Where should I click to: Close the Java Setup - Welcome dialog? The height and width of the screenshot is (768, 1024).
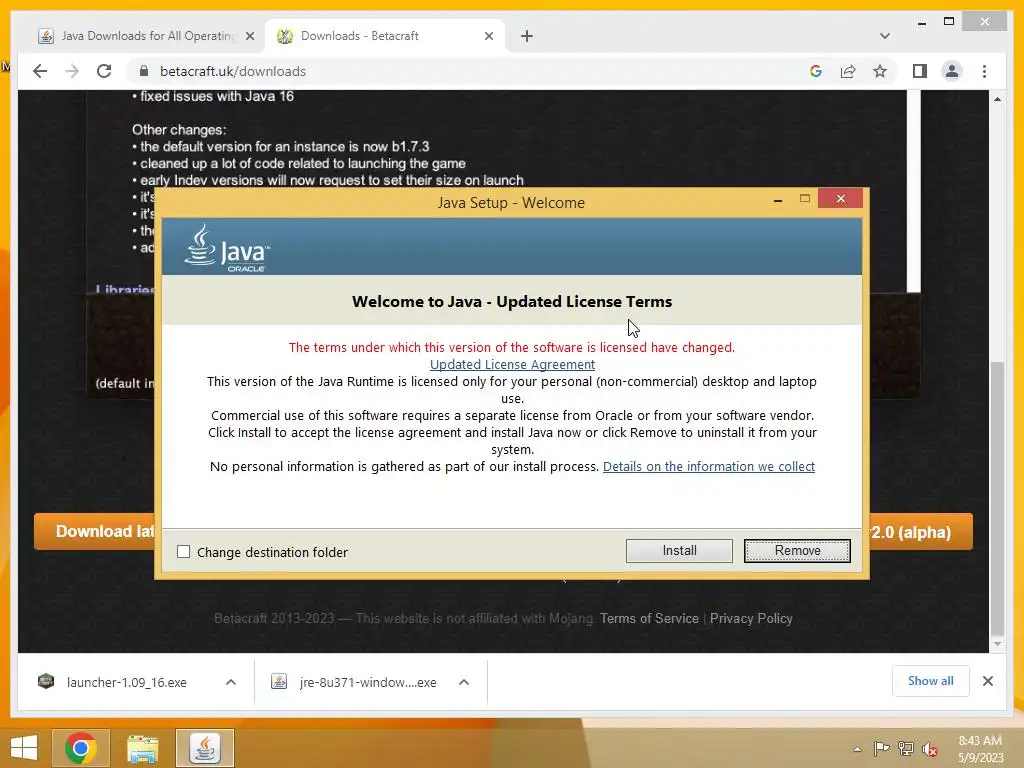coord(840,199)
